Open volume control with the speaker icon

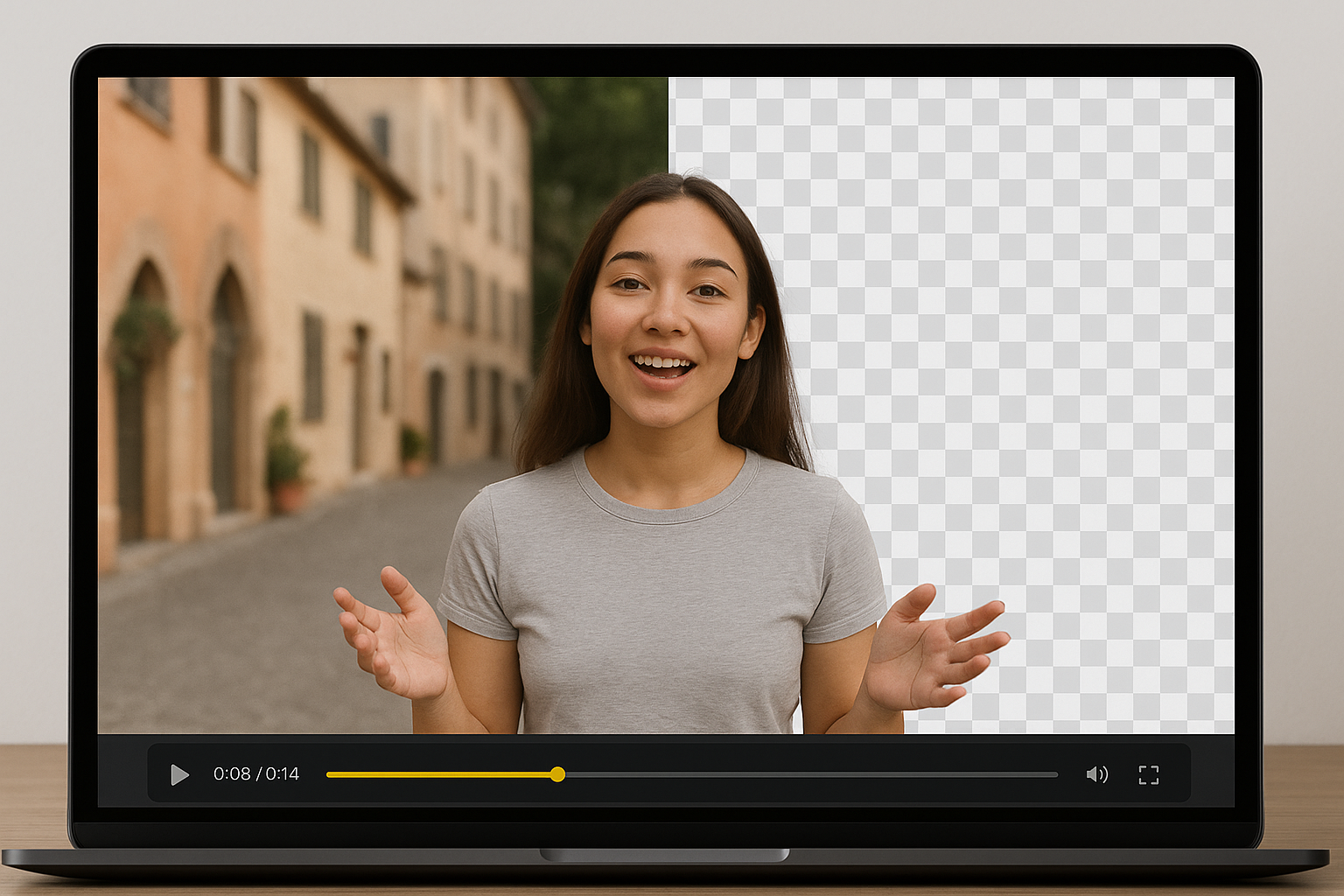pos(1097,774)
